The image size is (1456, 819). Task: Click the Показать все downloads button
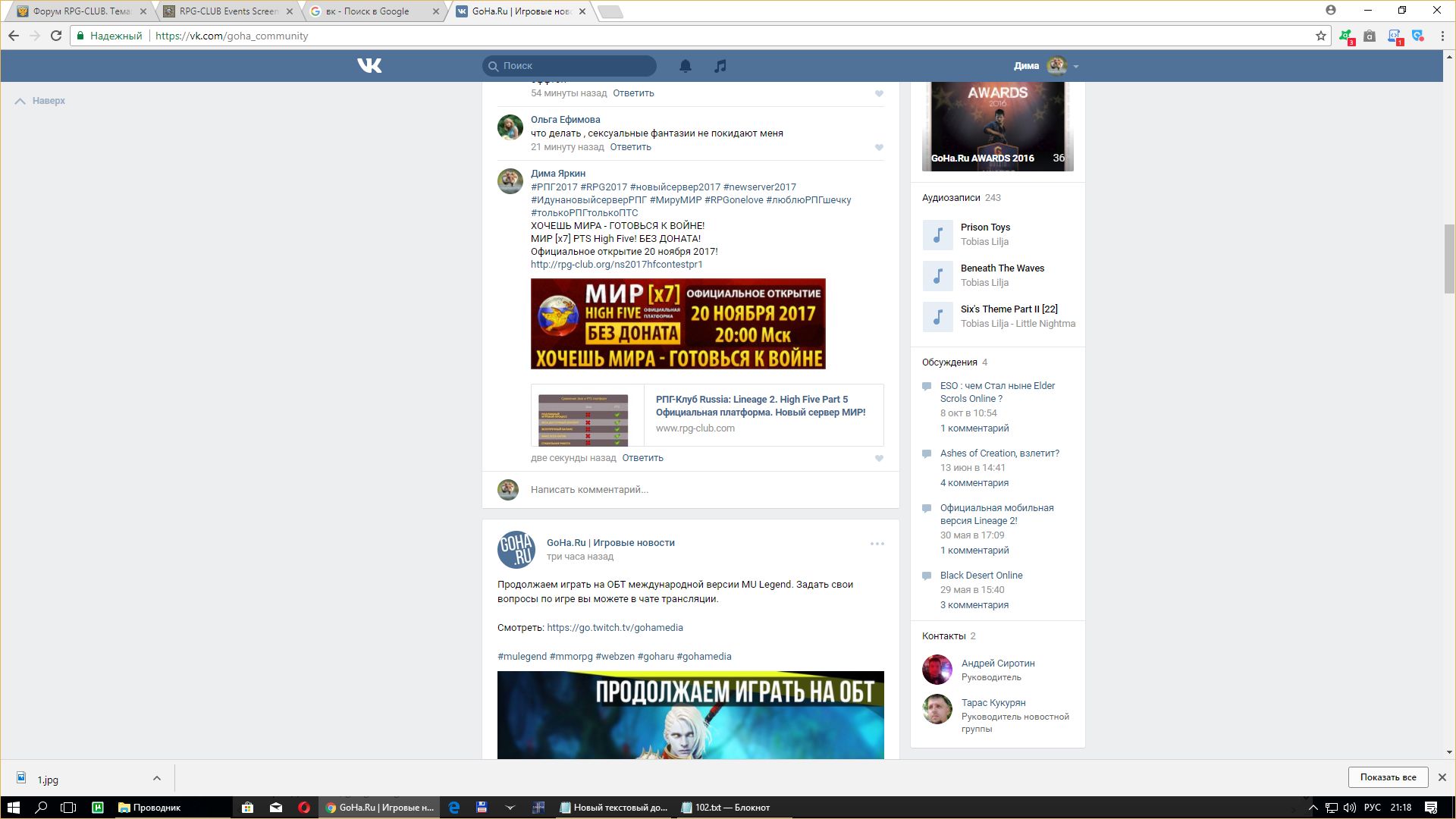click(x=1388, y=777)
